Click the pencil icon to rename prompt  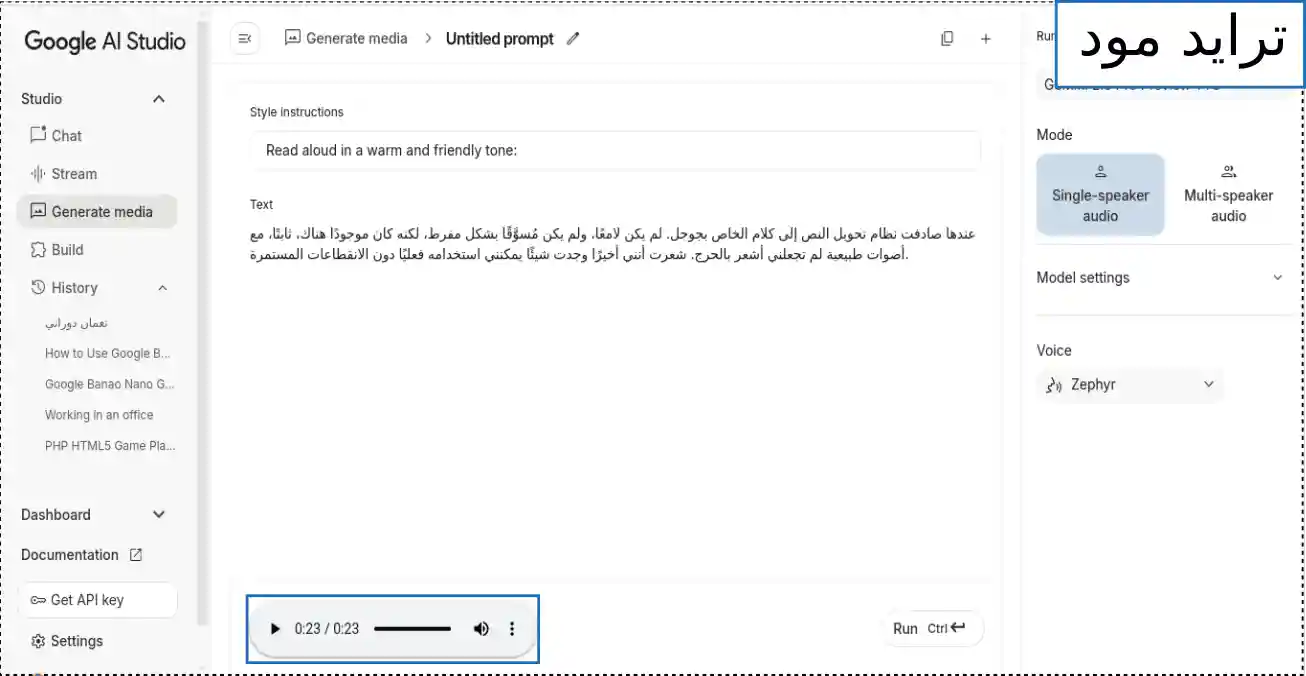[x=573, y=39]
